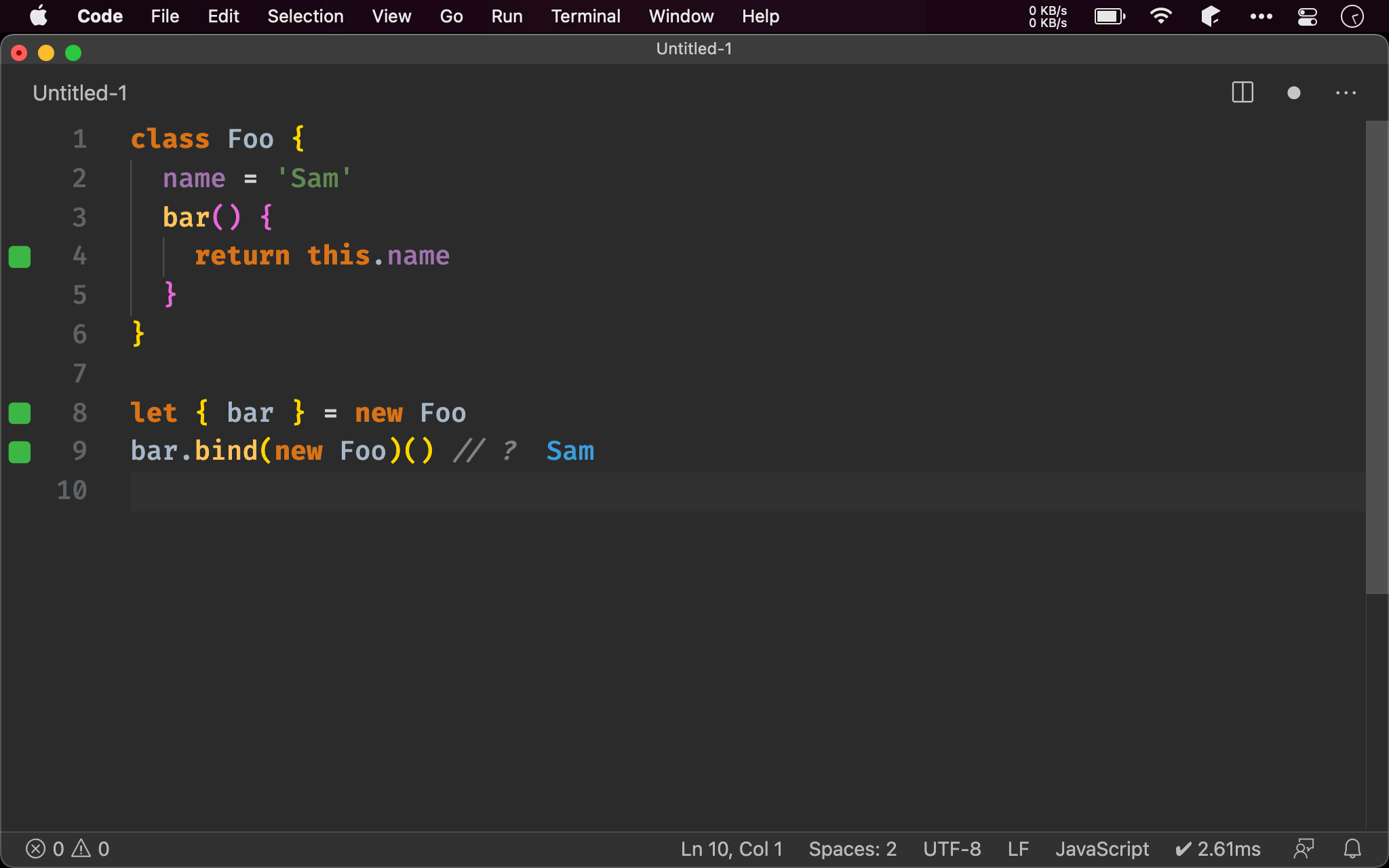Click the vertical scrollbar in the editor

click(x=1376, y=357)
